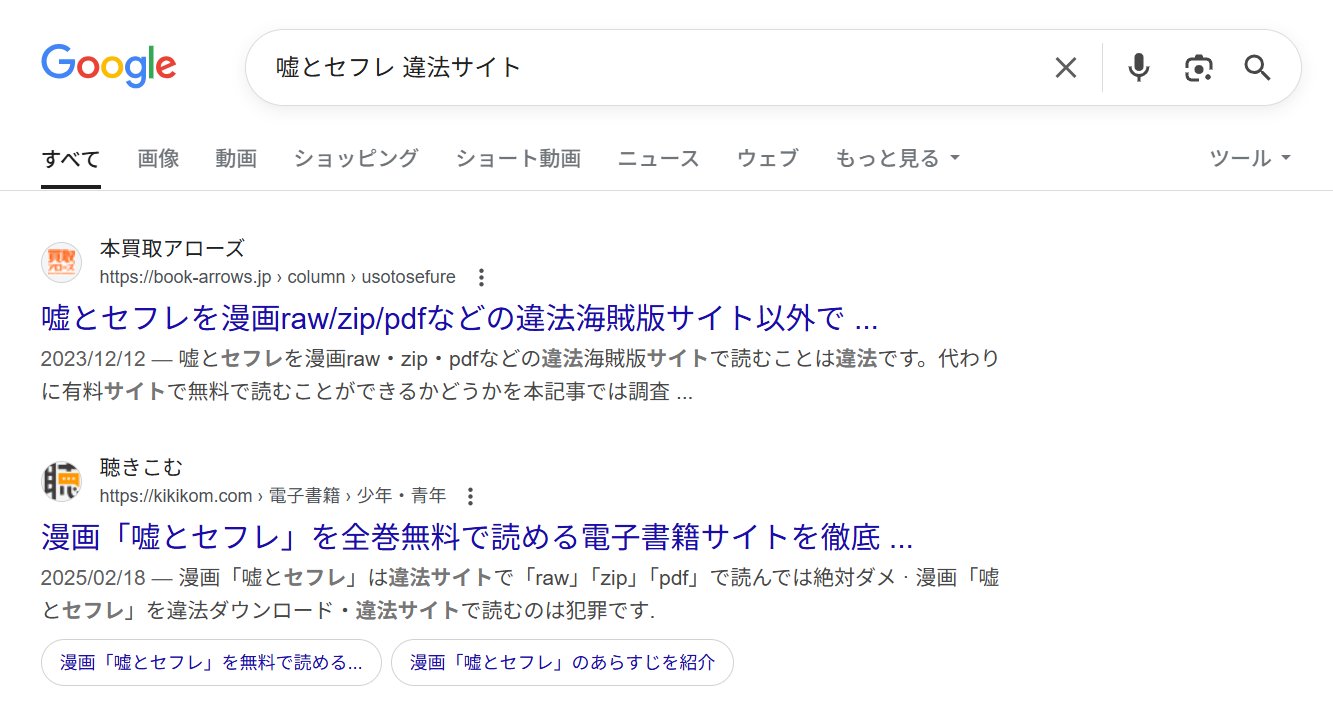The height and width of the screenshot is (712, 1333).
Task: Click the あらすじを紹介 suggestion chip
Action: coord(562,662)
